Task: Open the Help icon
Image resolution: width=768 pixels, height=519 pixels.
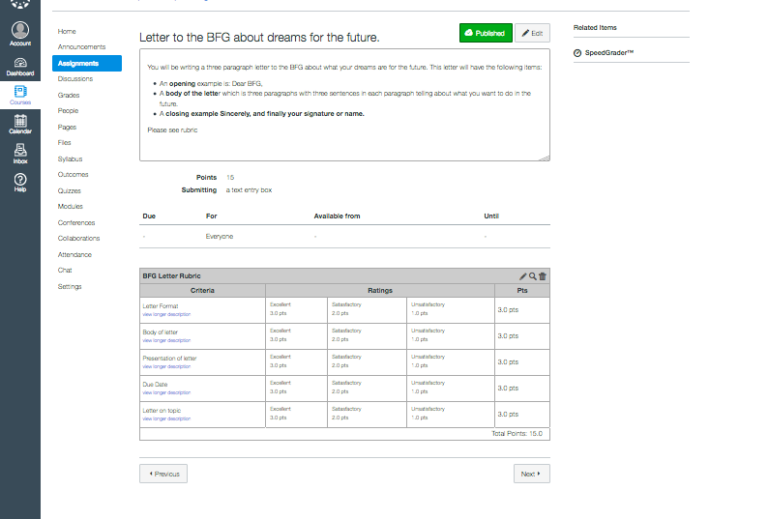Action: coord(20,182)
